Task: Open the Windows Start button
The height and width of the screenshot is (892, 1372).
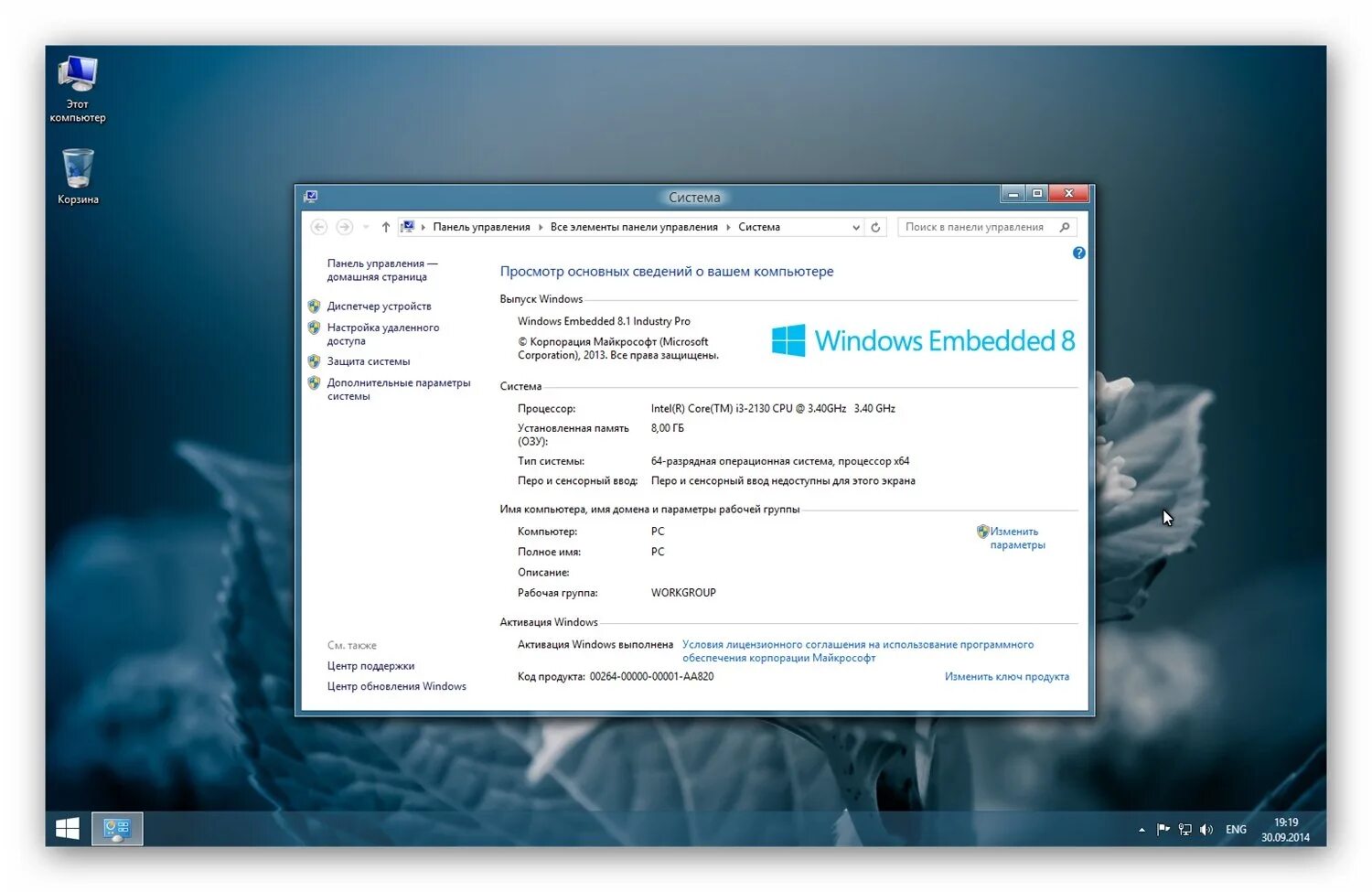Action: 67,829
